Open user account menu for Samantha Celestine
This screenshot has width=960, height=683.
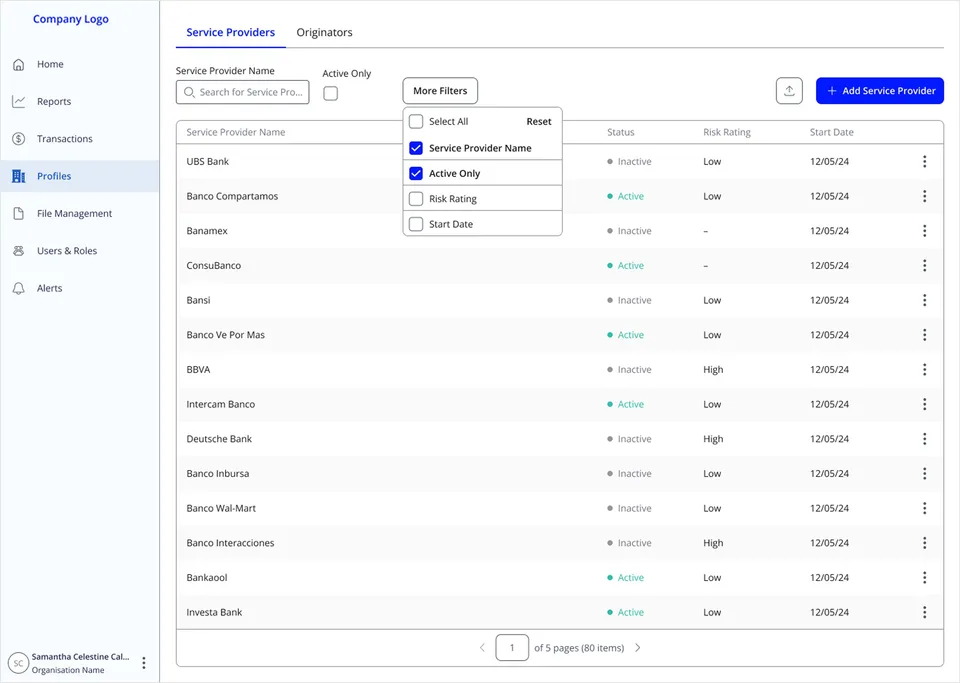point(144,663)
